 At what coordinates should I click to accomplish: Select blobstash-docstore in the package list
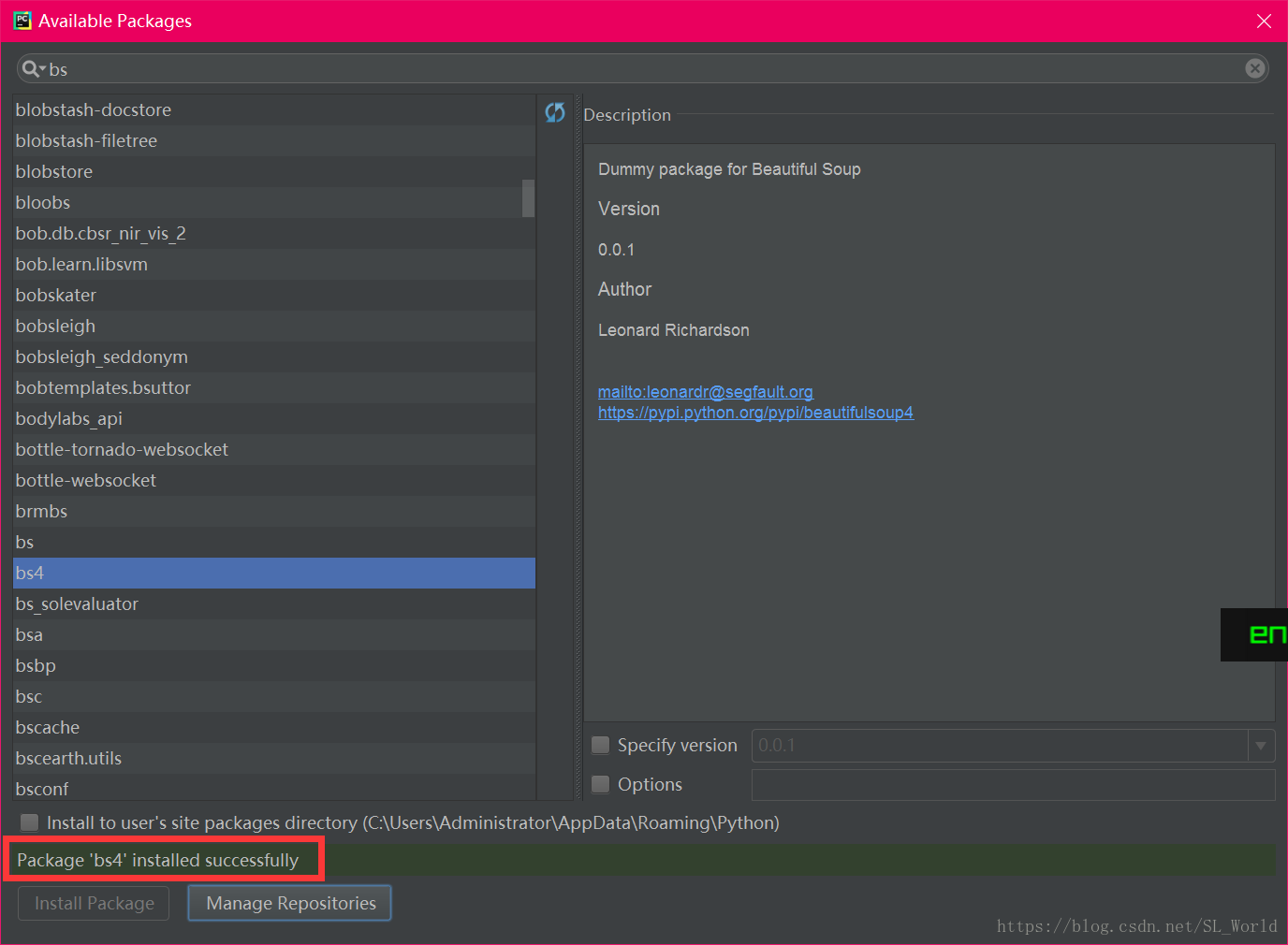(x=274, y=109)
